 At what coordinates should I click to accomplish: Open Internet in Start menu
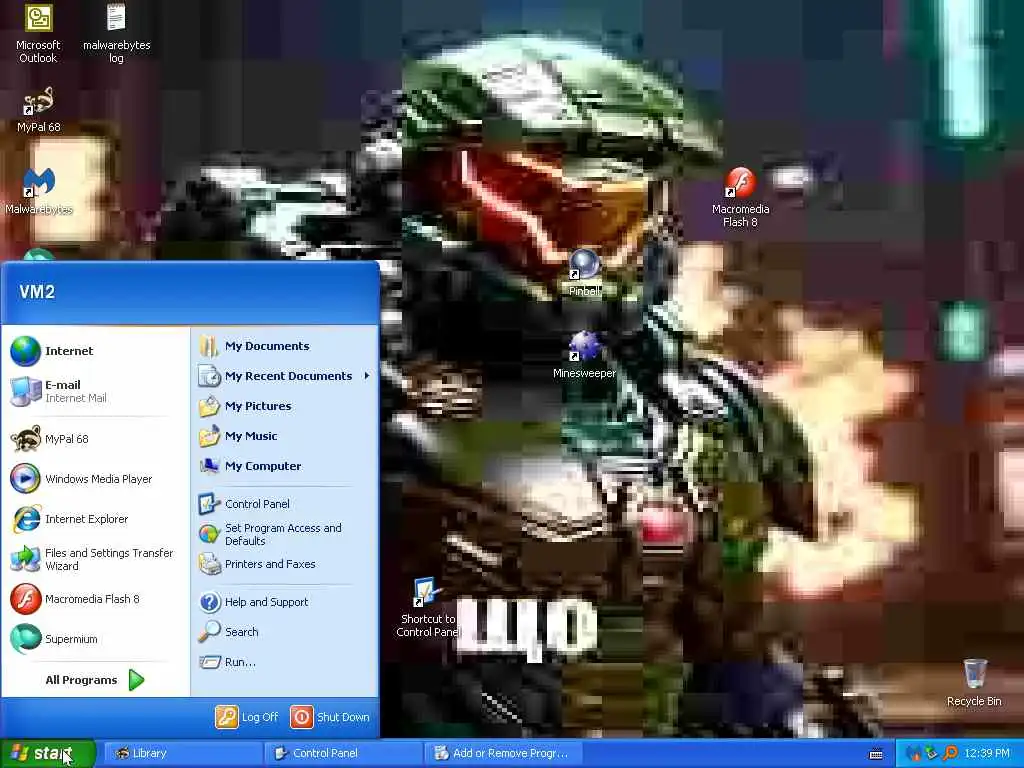point(95,351)
